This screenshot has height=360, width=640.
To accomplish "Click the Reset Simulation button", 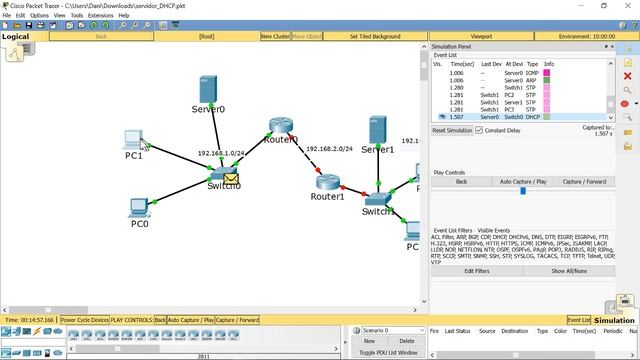I will pyautogui.click(x=452, y=130).
